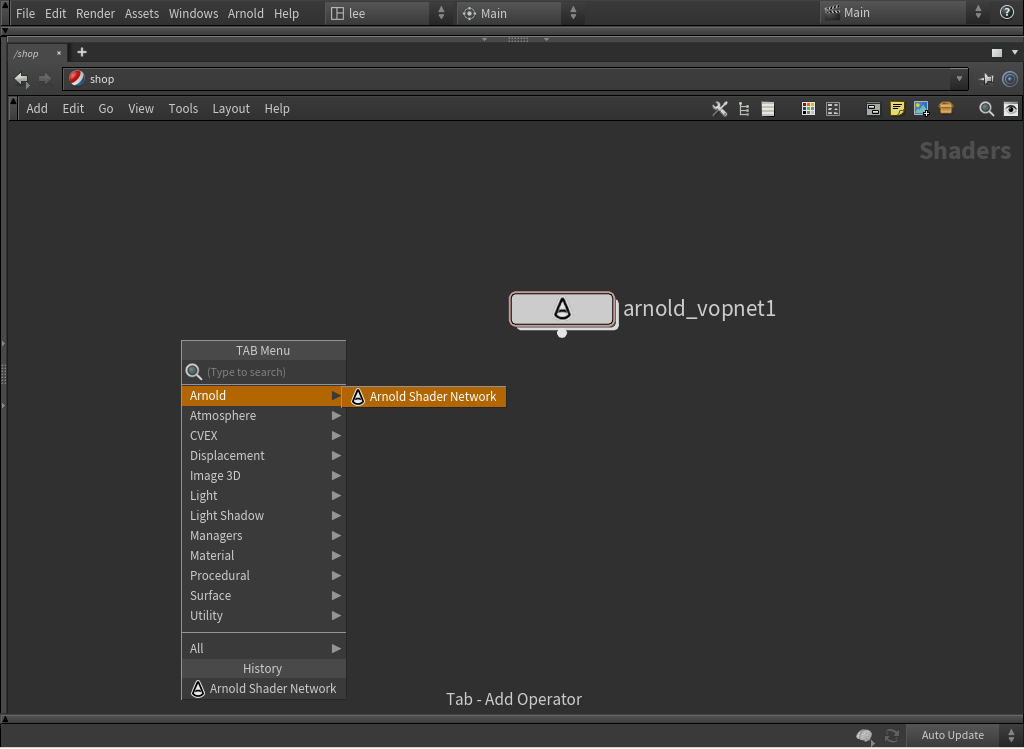
Task: Click the shop breadcrumb path field
Action: click(x=300, y=78)
